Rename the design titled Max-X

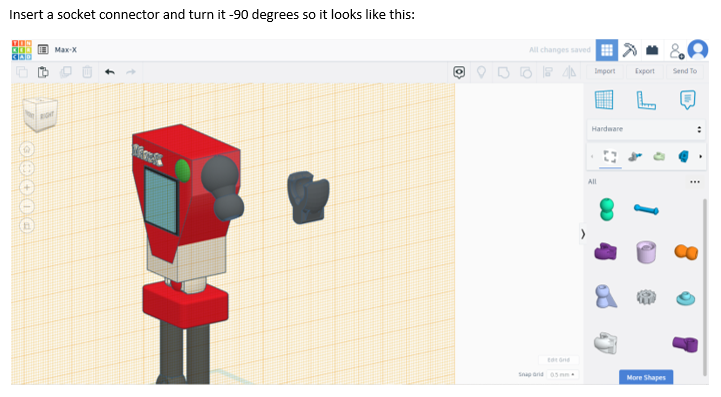point(66,50)
